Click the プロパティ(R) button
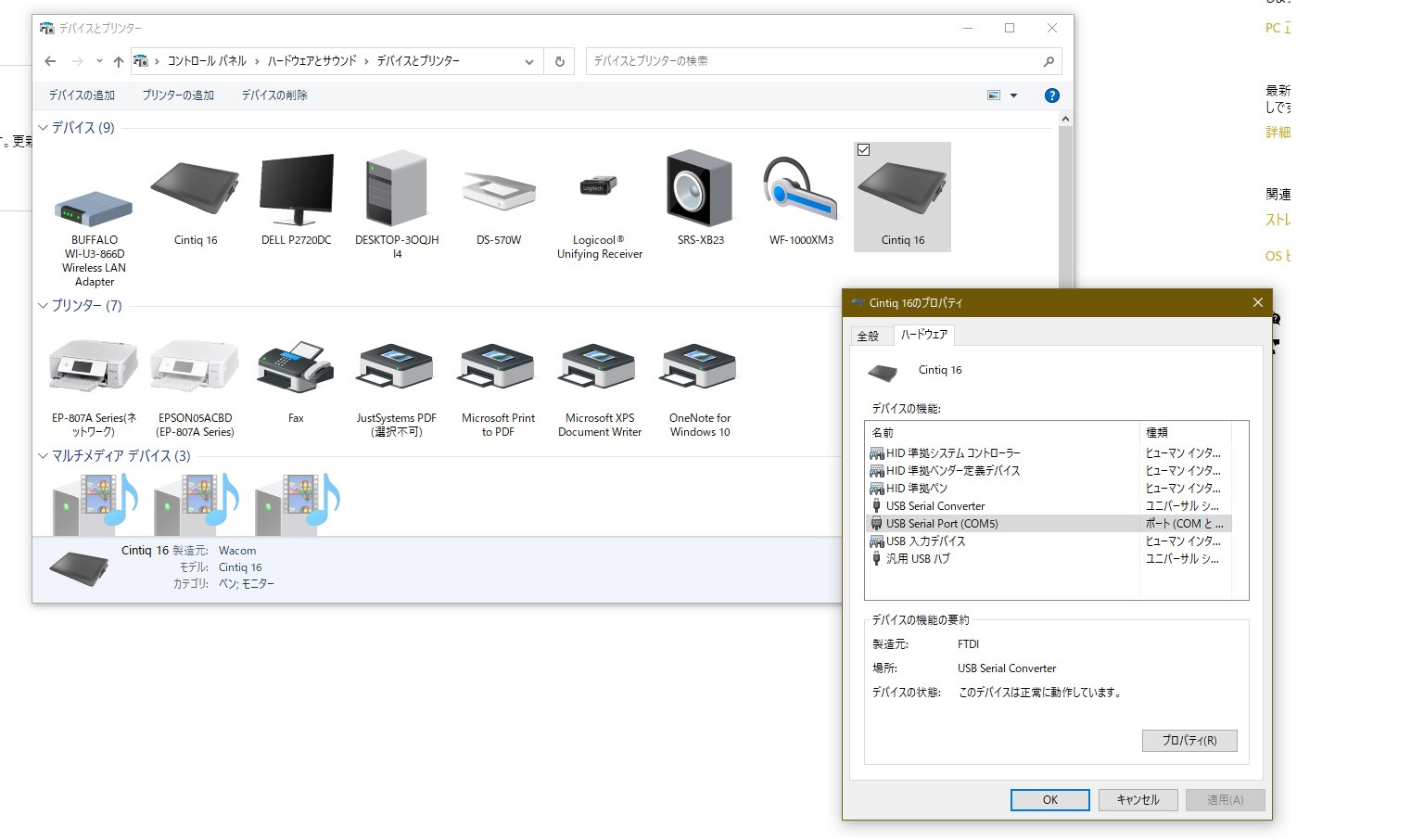The height and width of the screenshot is (840, 1424). click(1189, 740)
